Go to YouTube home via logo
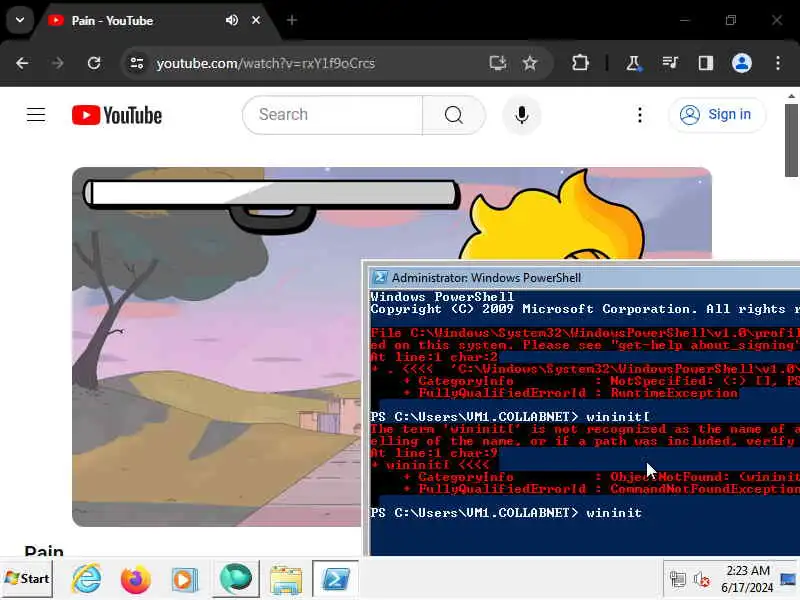800x600 pixels. [117, 115]
